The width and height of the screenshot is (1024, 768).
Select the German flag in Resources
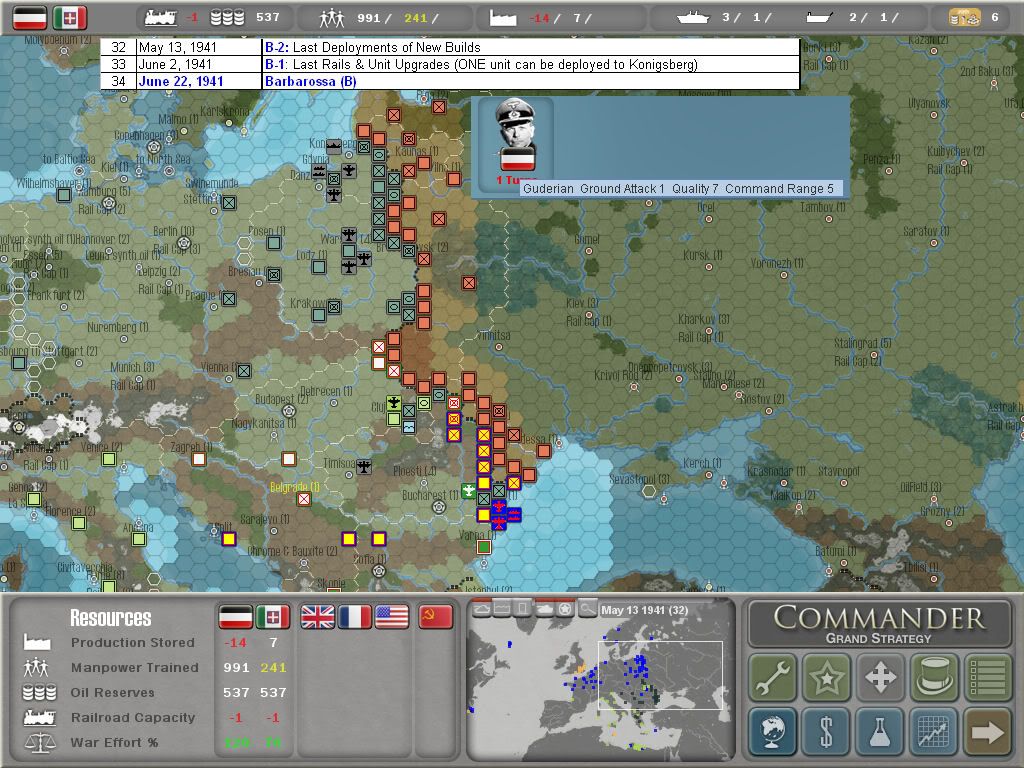235,617
